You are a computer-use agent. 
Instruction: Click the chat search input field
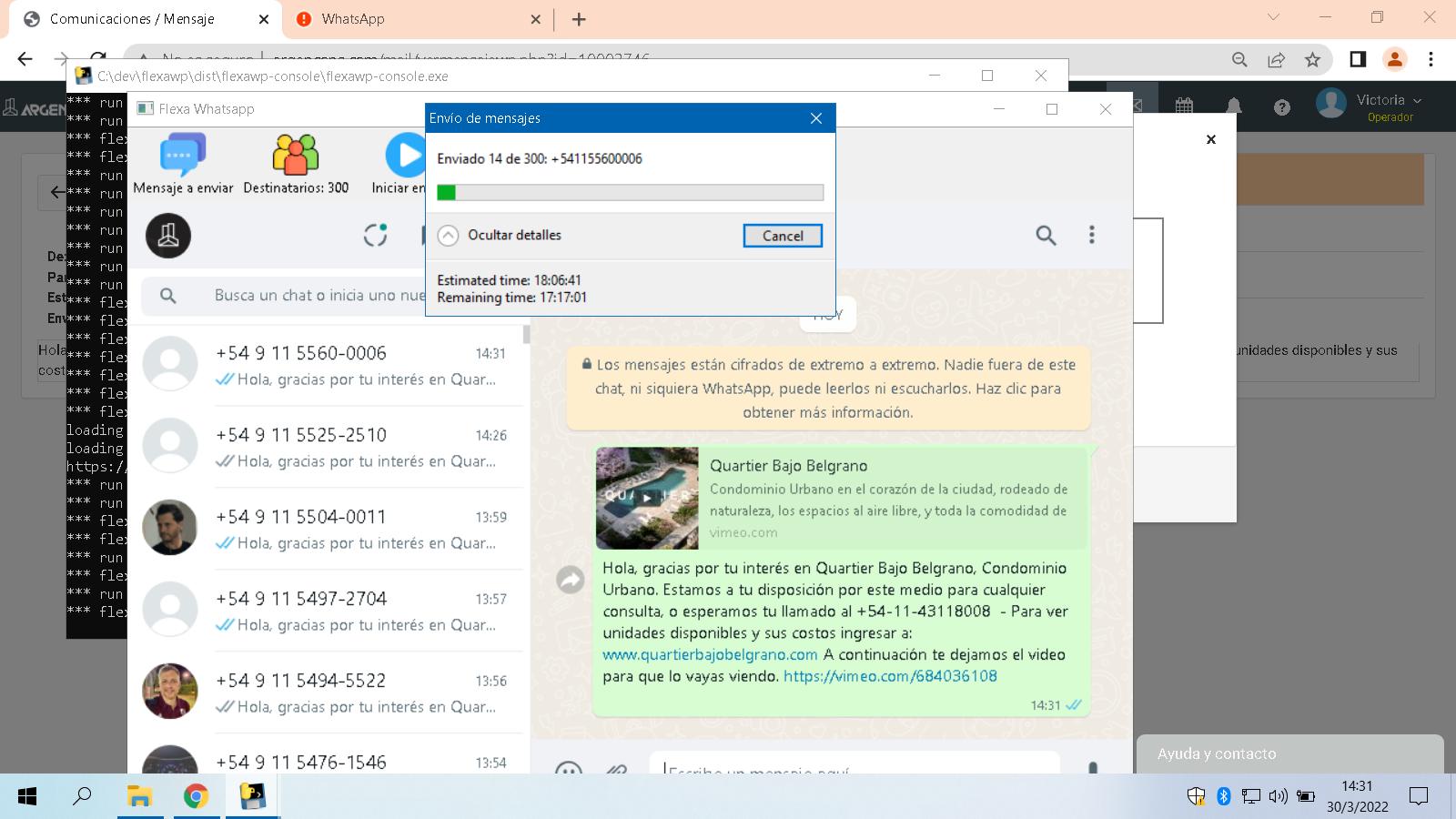coord(318,296)
